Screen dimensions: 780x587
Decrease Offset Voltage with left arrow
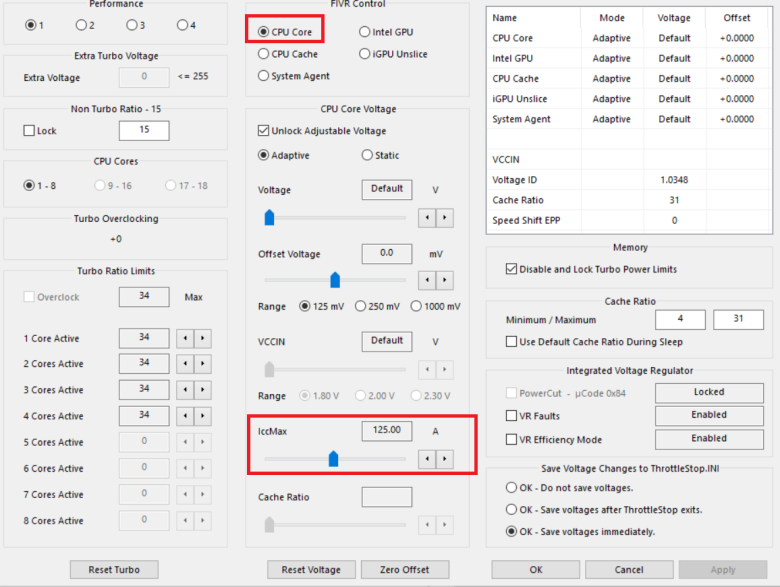[427, 280]
